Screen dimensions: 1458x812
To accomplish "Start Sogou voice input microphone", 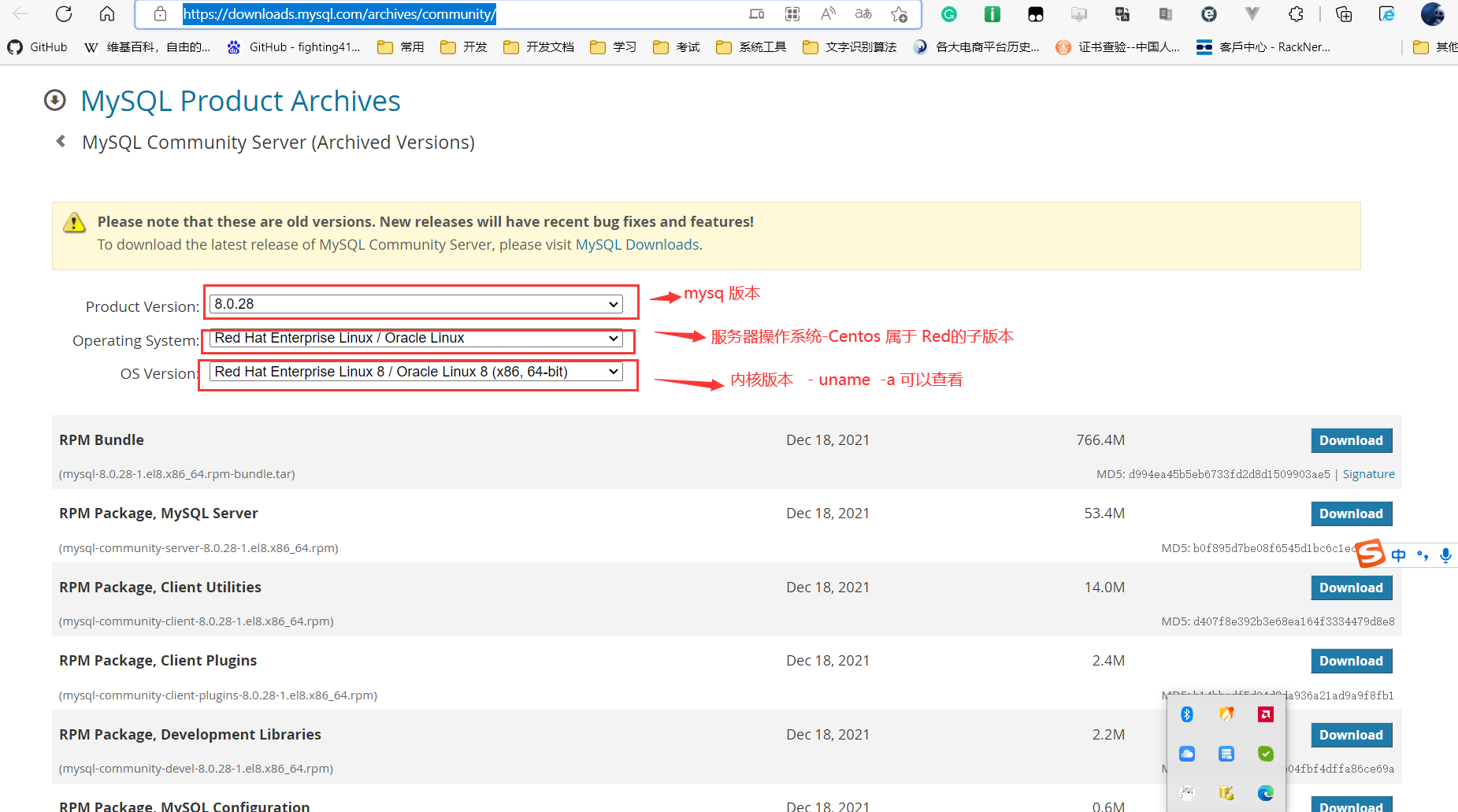I will pyautogui.click(x=1445, y=555).
